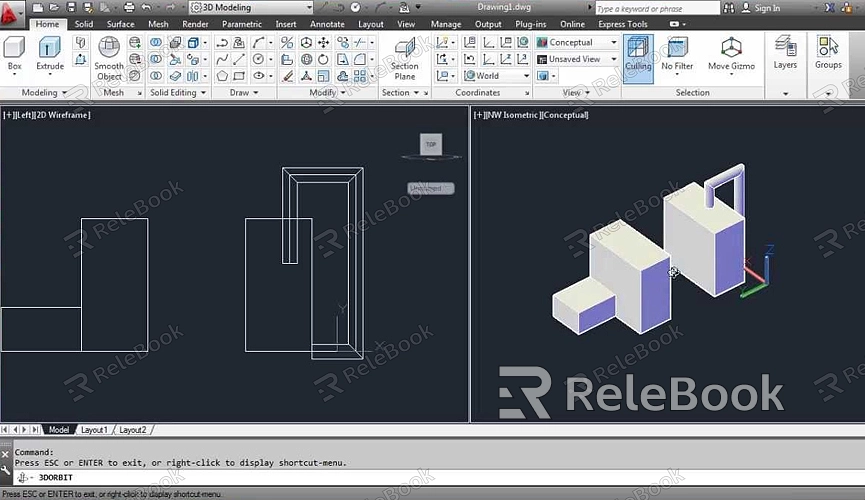Click the Smooth More mesh icon
Screen dimensions: 865x500
coord(135,42)
